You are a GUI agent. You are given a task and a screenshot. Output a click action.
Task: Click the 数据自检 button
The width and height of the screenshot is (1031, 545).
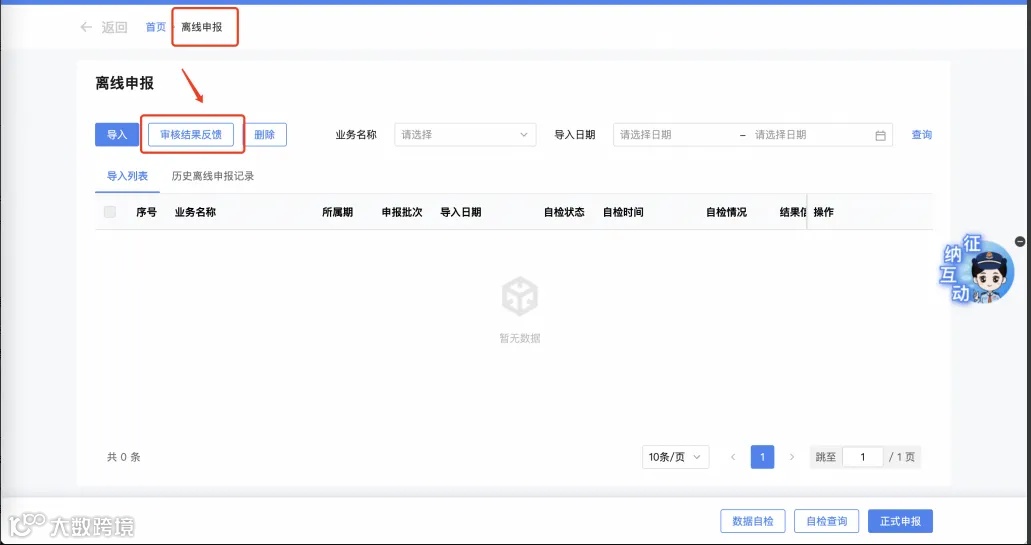[754, 521]
